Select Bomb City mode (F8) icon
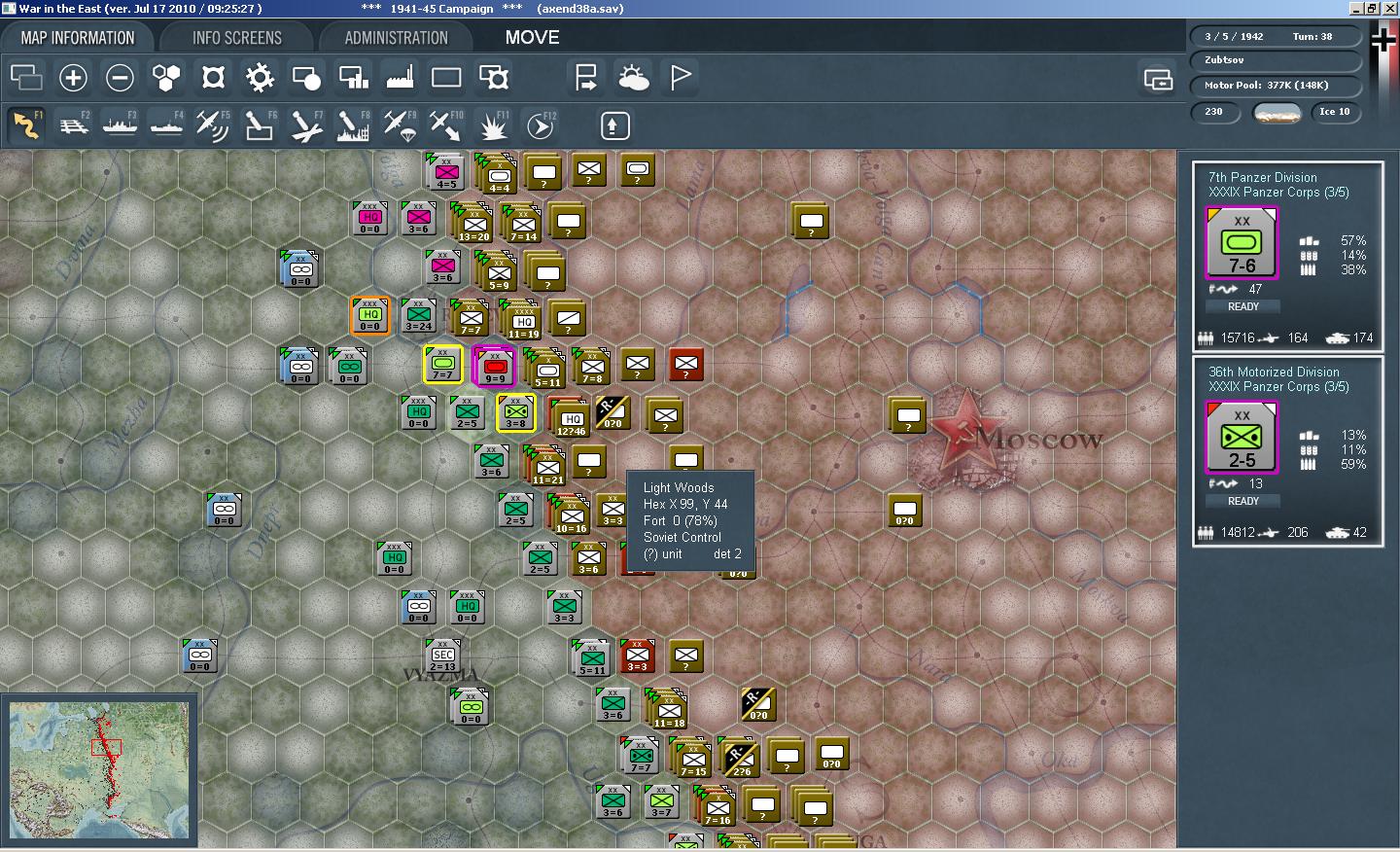Viewport: 1400px width, 852px height. tap(353, 125)
